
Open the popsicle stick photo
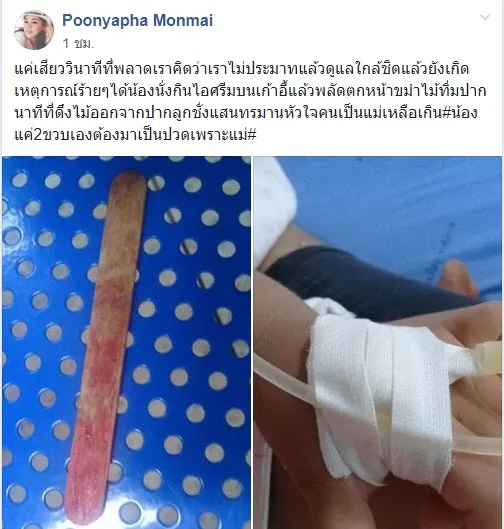point(127,342)
